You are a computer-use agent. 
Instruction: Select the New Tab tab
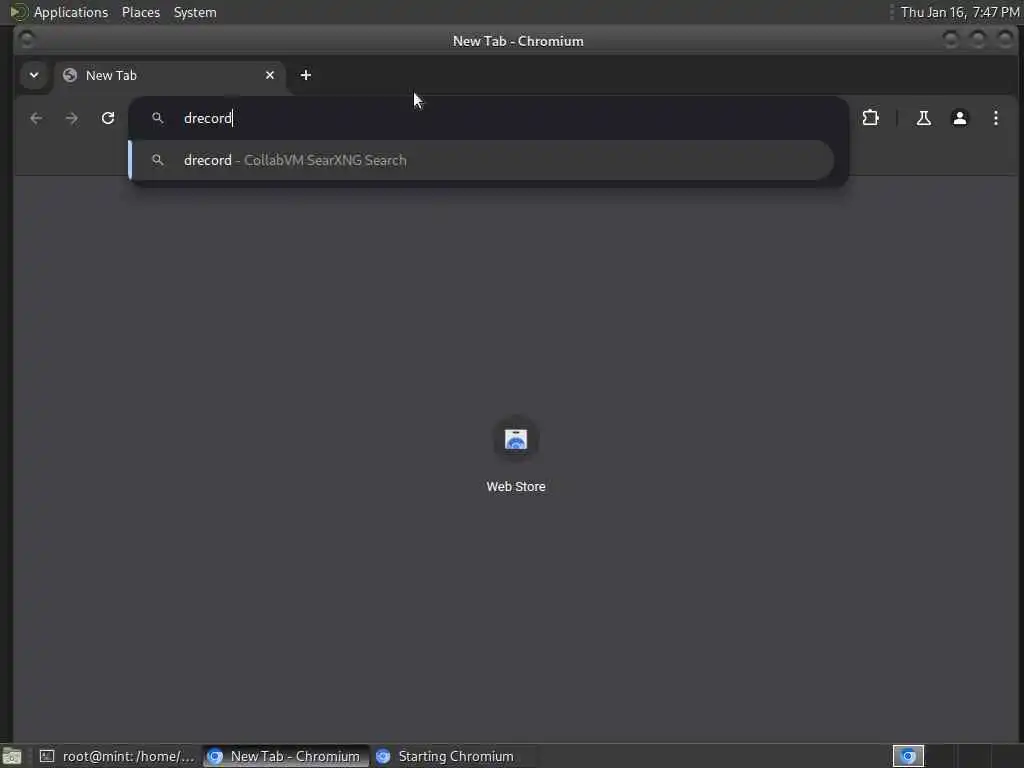click(170, 75)
